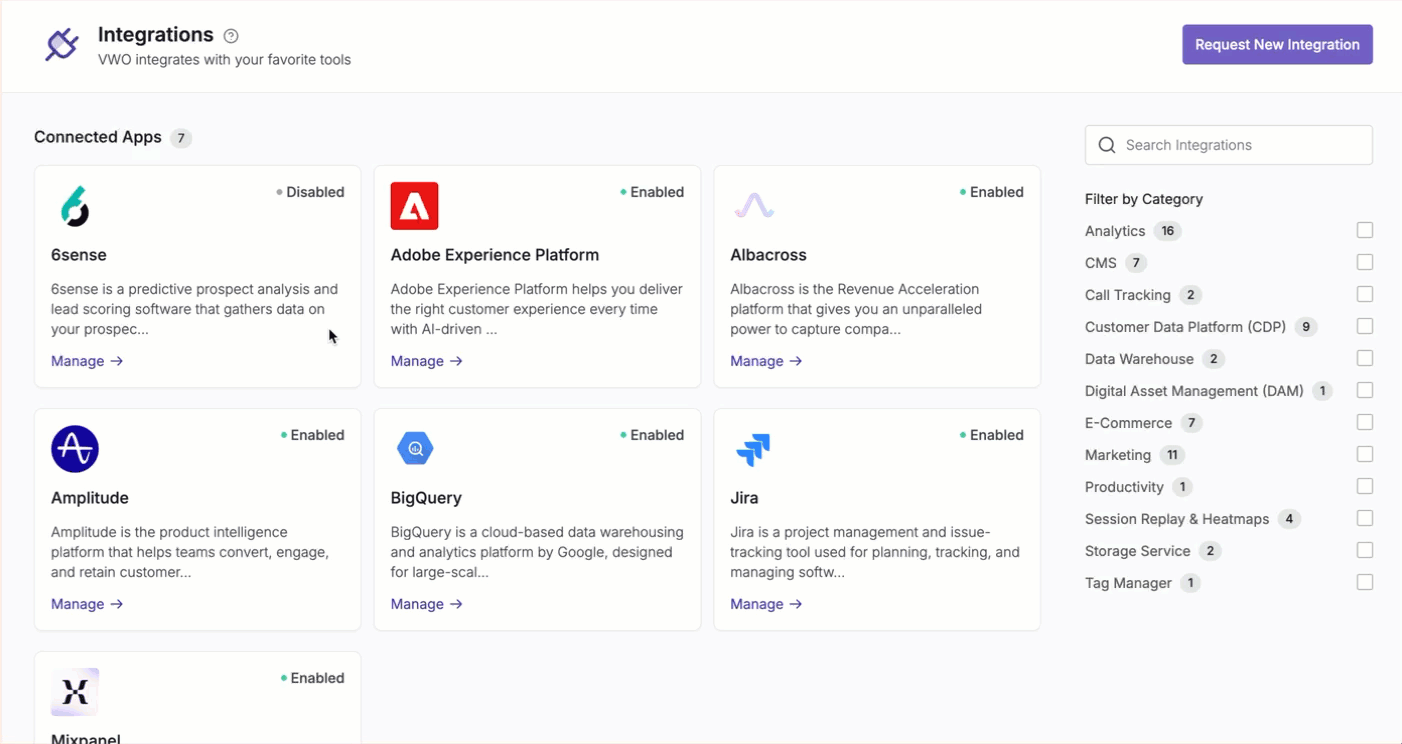Check the Session Replay & Heatmaps filter
This screenshot has width=1402, height=744.
(1365, 519)
